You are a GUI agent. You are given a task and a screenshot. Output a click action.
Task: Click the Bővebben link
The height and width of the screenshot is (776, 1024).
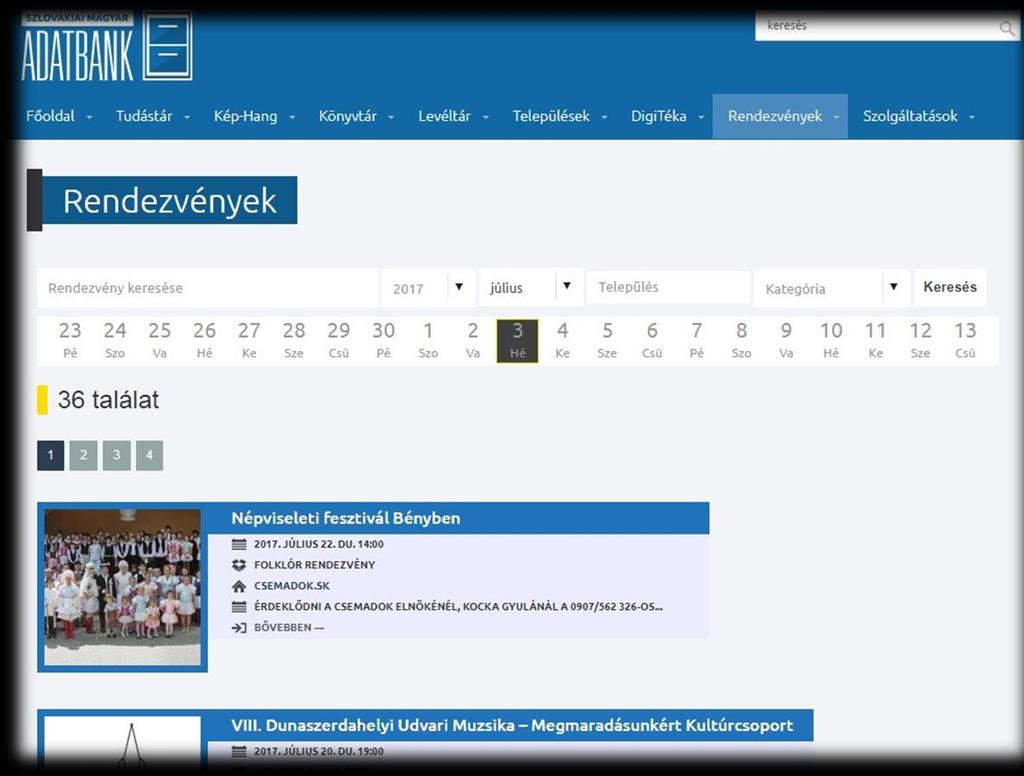[x=289, y=628]
